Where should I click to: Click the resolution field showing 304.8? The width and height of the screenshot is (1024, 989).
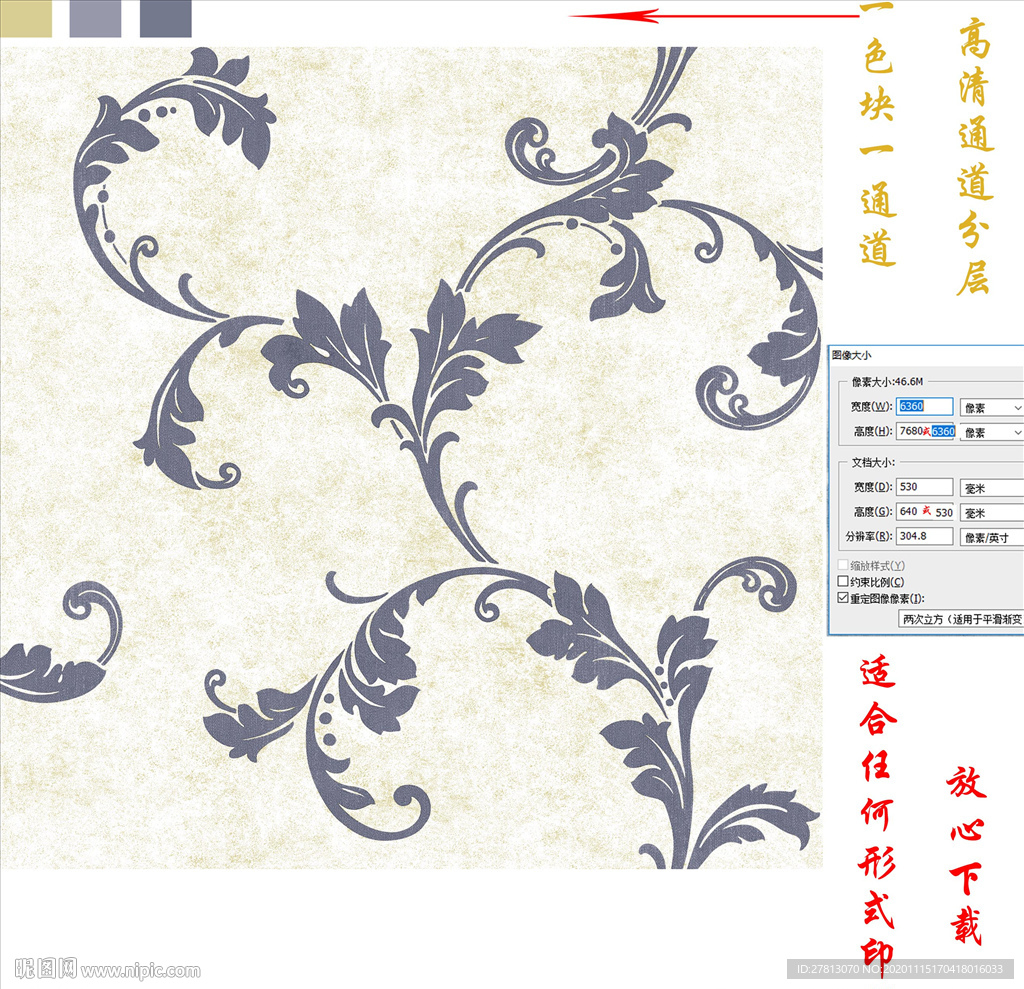click(924, 536)
